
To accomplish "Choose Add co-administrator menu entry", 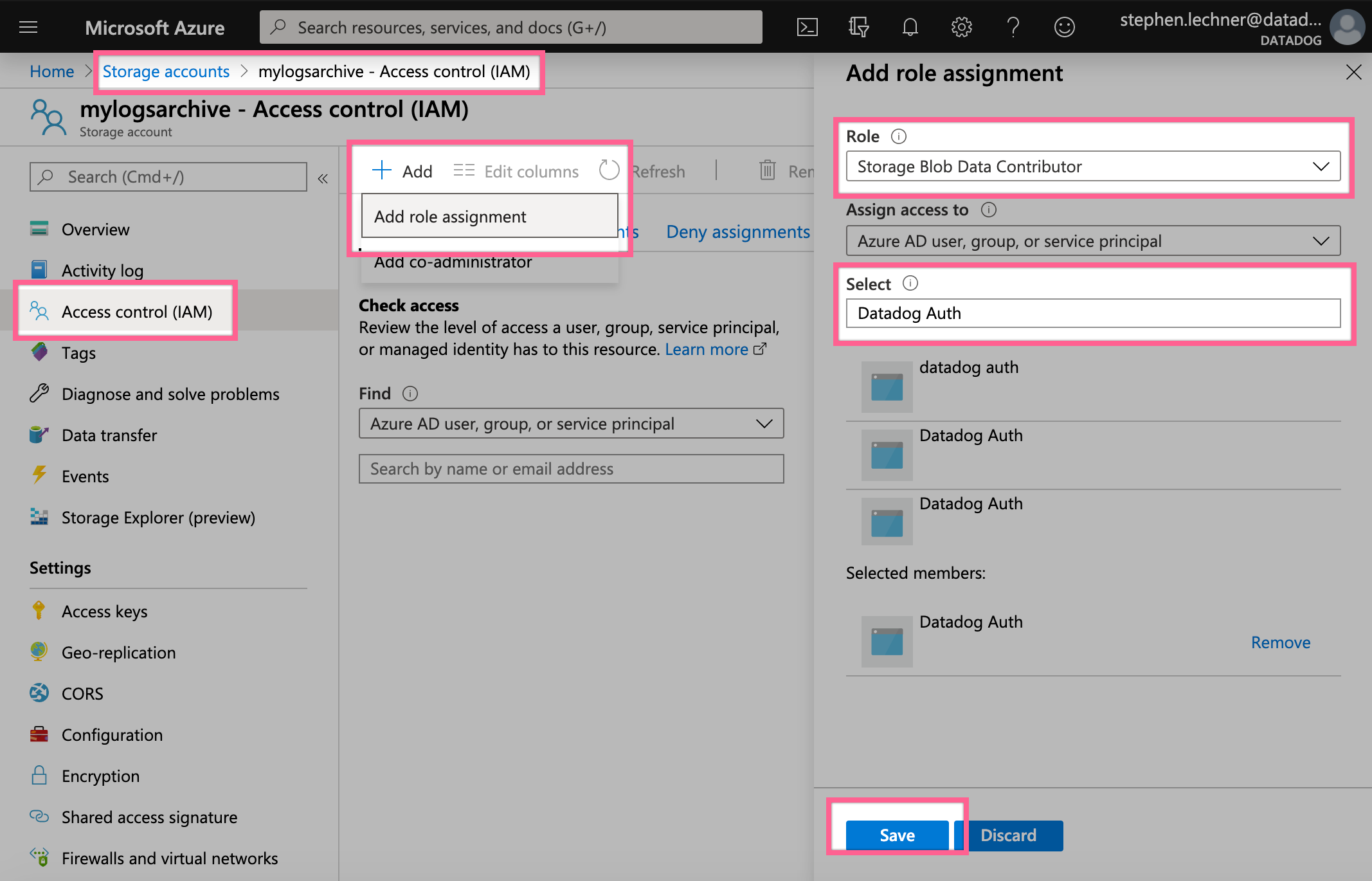I will (490, 262).
